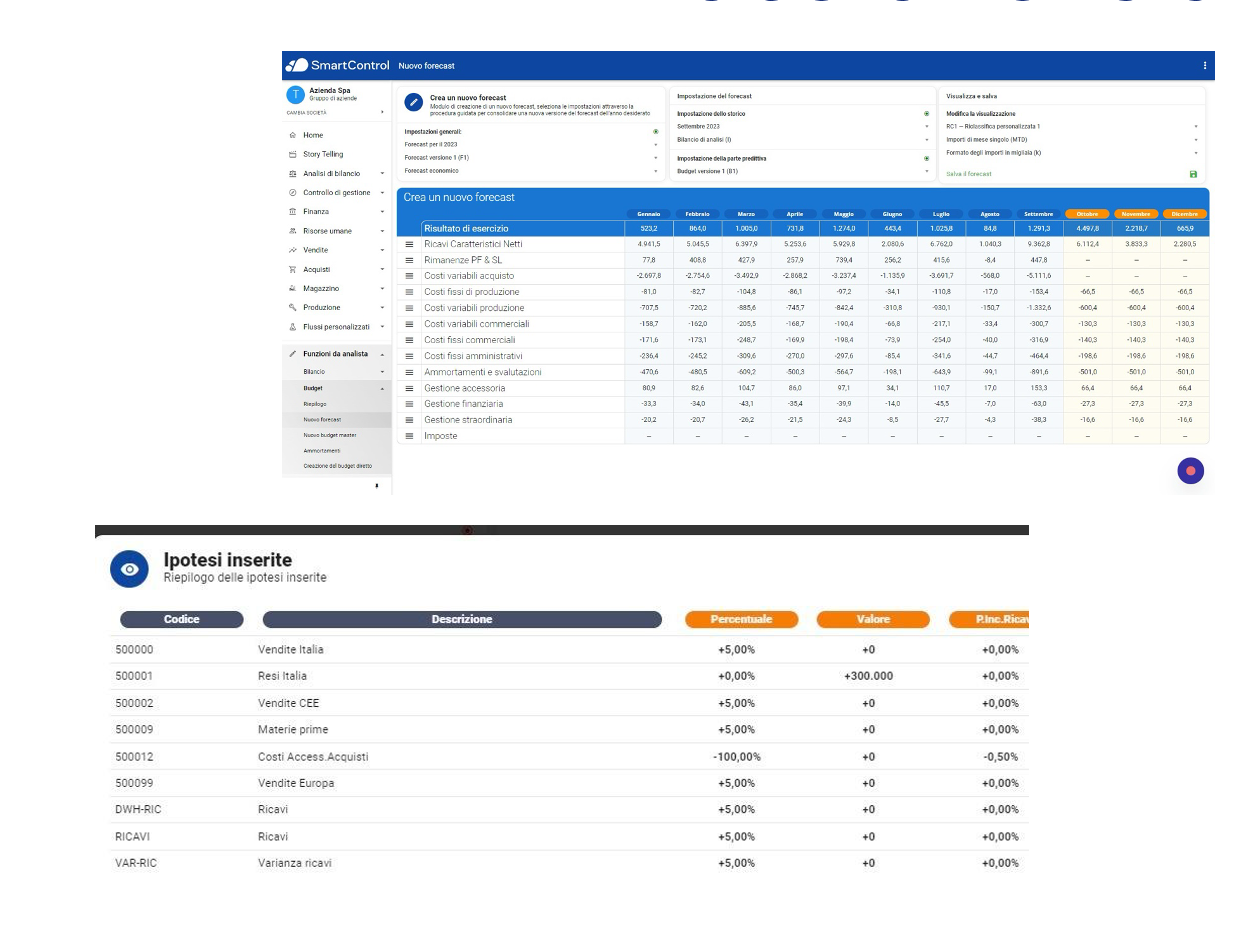The height and width of the screenshot is (948, 1252).
Task: Open the Budget versione 1 (B1) dropdown
Action: pyautogui.click(x=803, y=171)
